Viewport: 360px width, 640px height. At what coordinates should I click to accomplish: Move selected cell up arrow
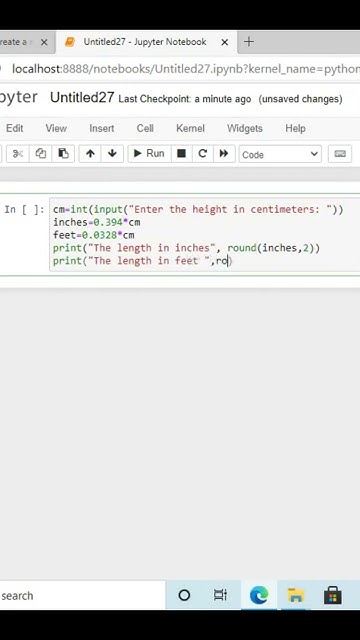[x=90, y=154]
